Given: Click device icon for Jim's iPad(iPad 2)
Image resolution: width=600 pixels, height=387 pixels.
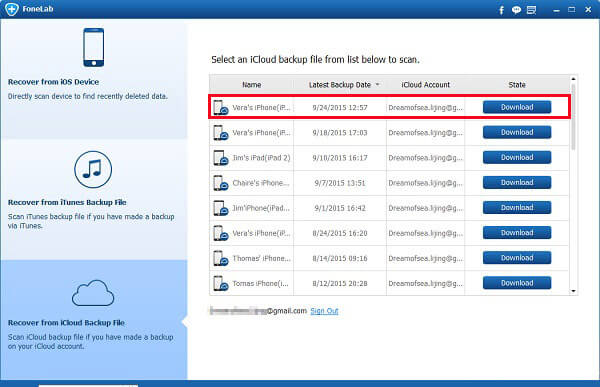Looking at the screenshot, I should coord(221,158).
